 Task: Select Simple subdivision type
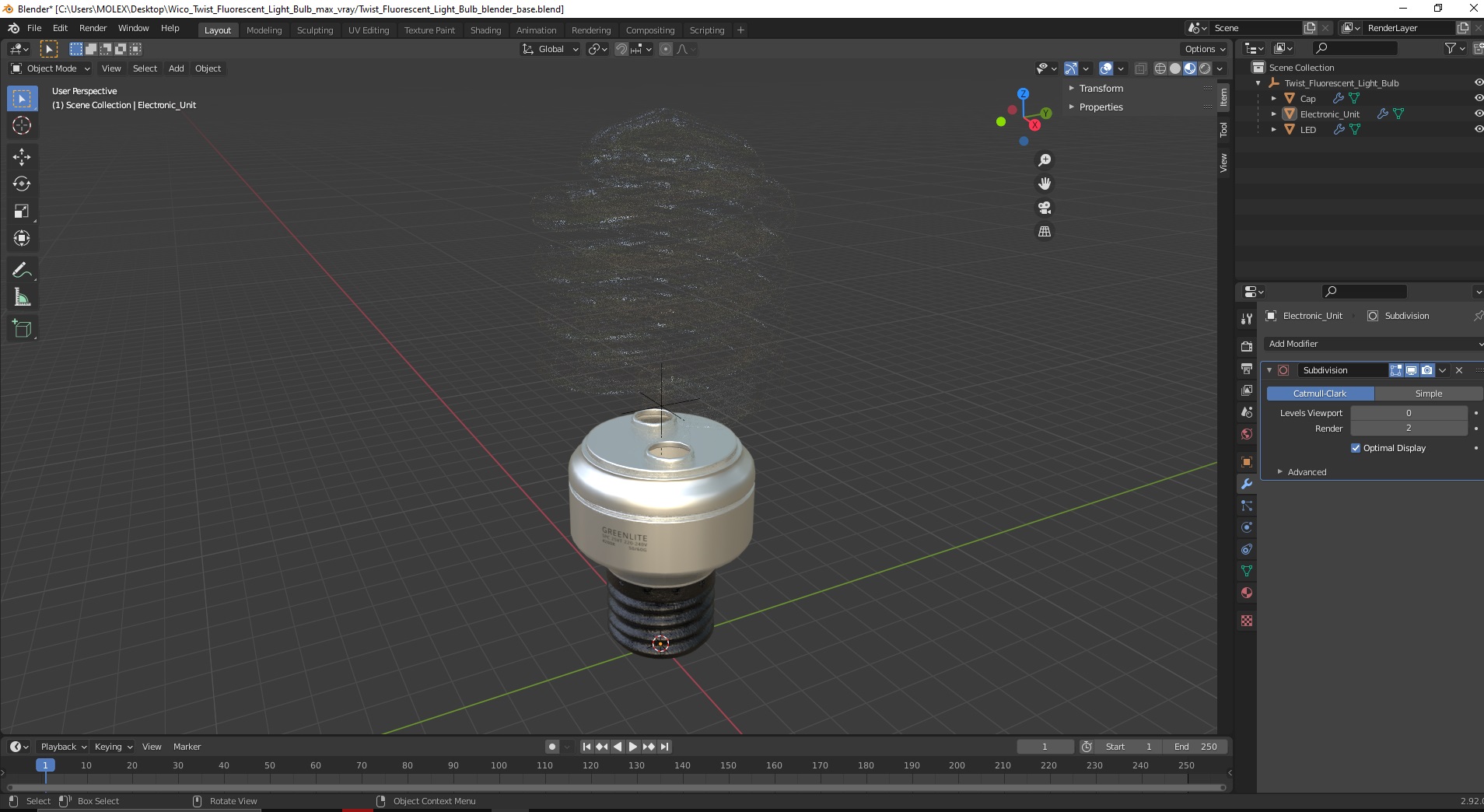click(x=1428, y=394)
